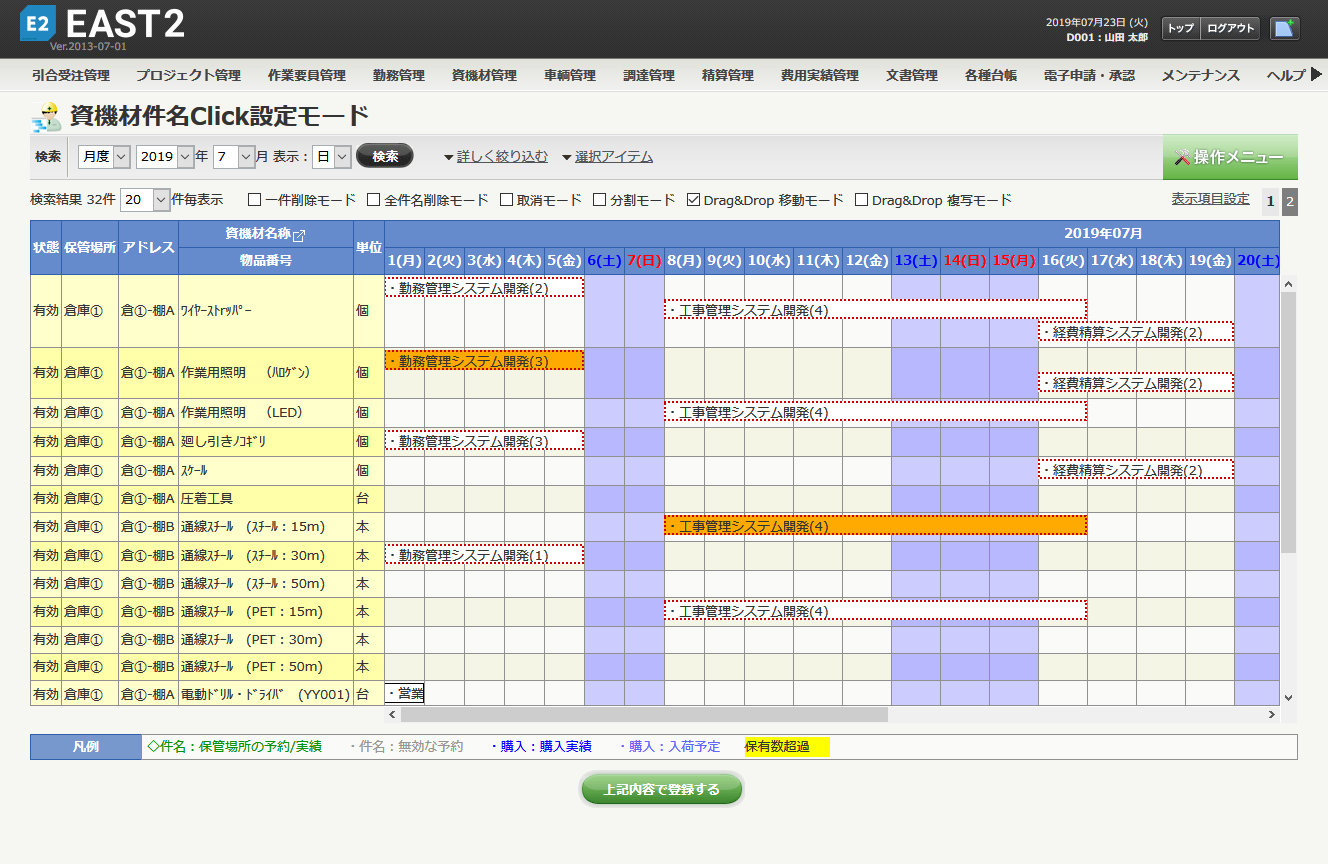This screenshot has width=1328, height=864.
Task: Click horizontal scrollbar left arrow
Action: point(392,715)
